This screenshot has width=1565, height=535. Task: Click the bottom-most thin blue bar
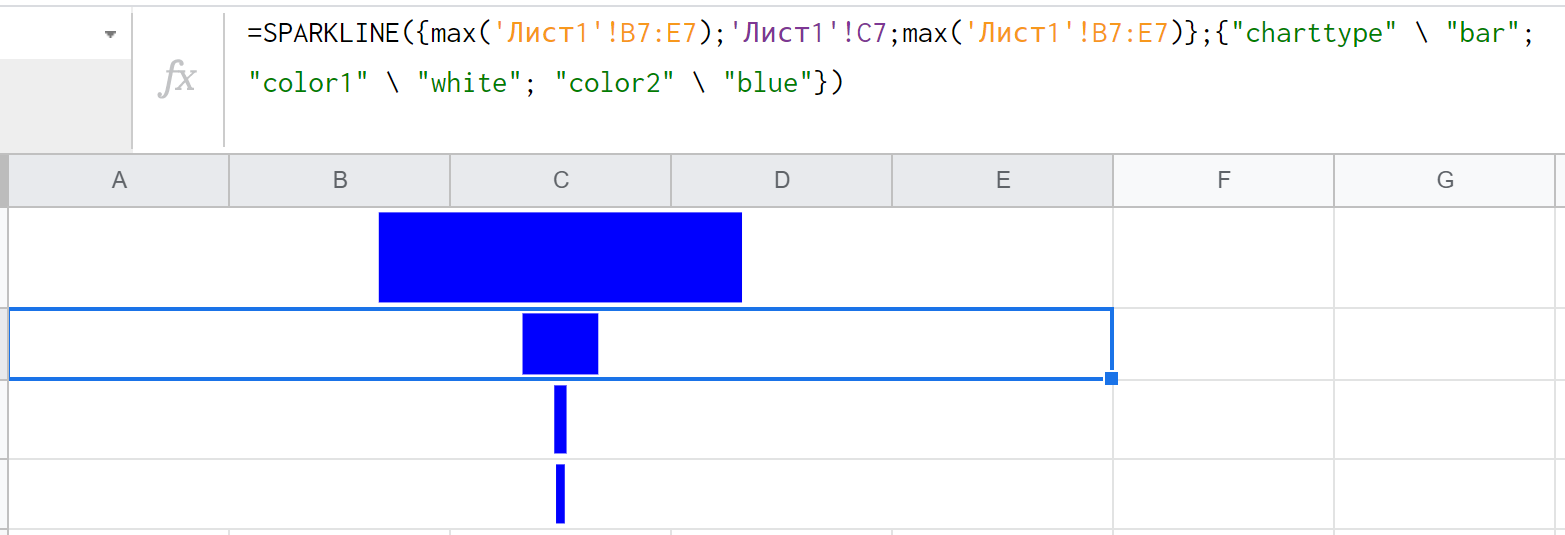tap(560, 493)
